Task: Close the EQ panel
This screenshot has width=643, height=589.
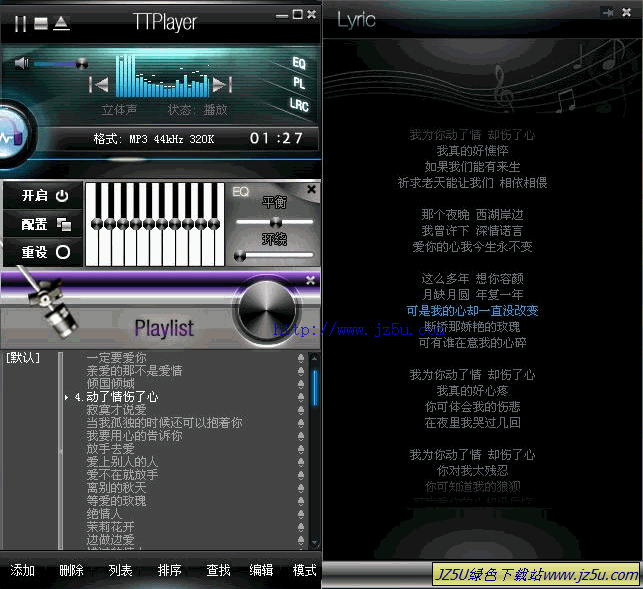Action: [311, 189]
